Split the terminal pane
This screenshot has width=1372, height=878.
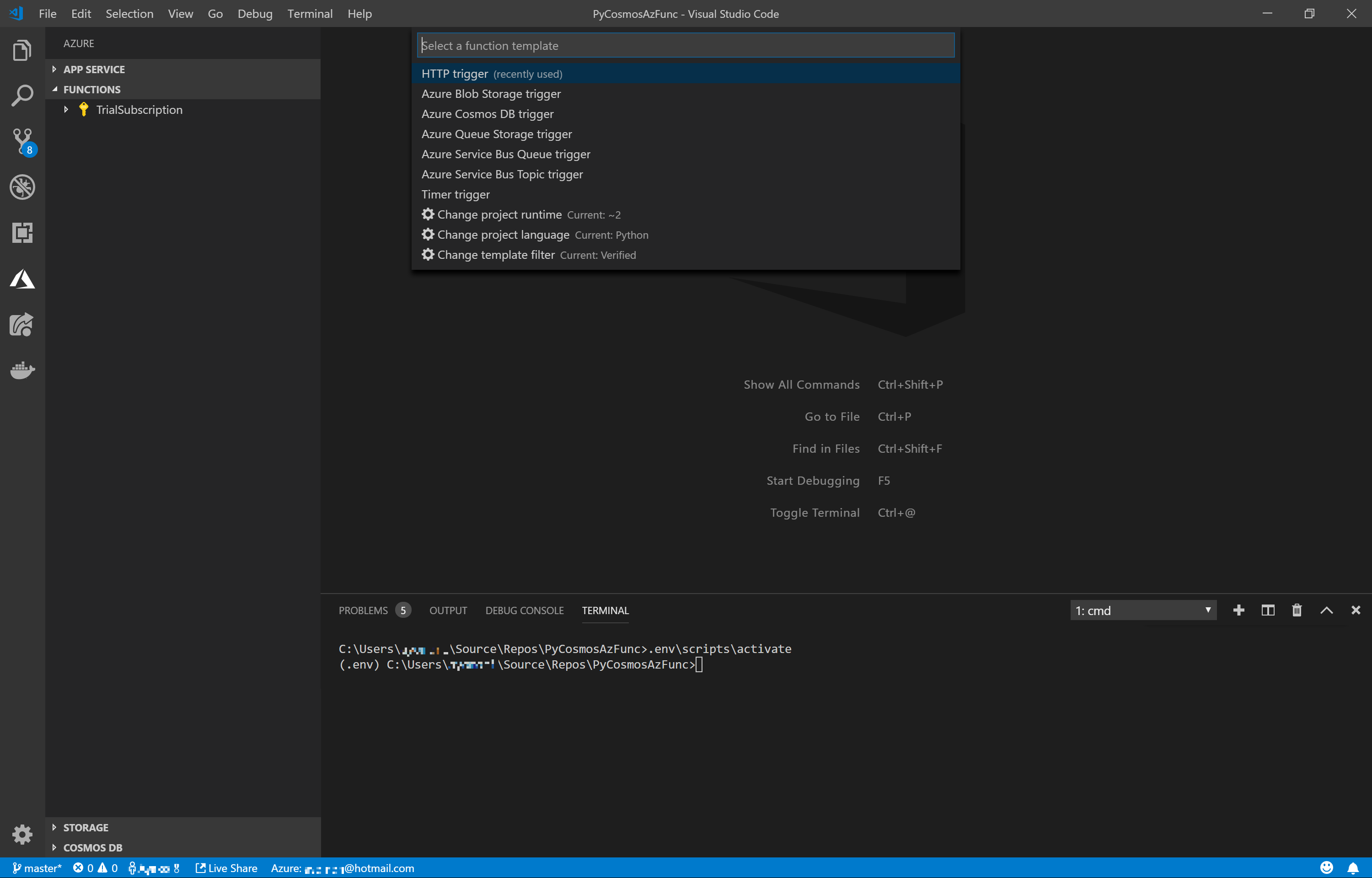coord(1268,610)
